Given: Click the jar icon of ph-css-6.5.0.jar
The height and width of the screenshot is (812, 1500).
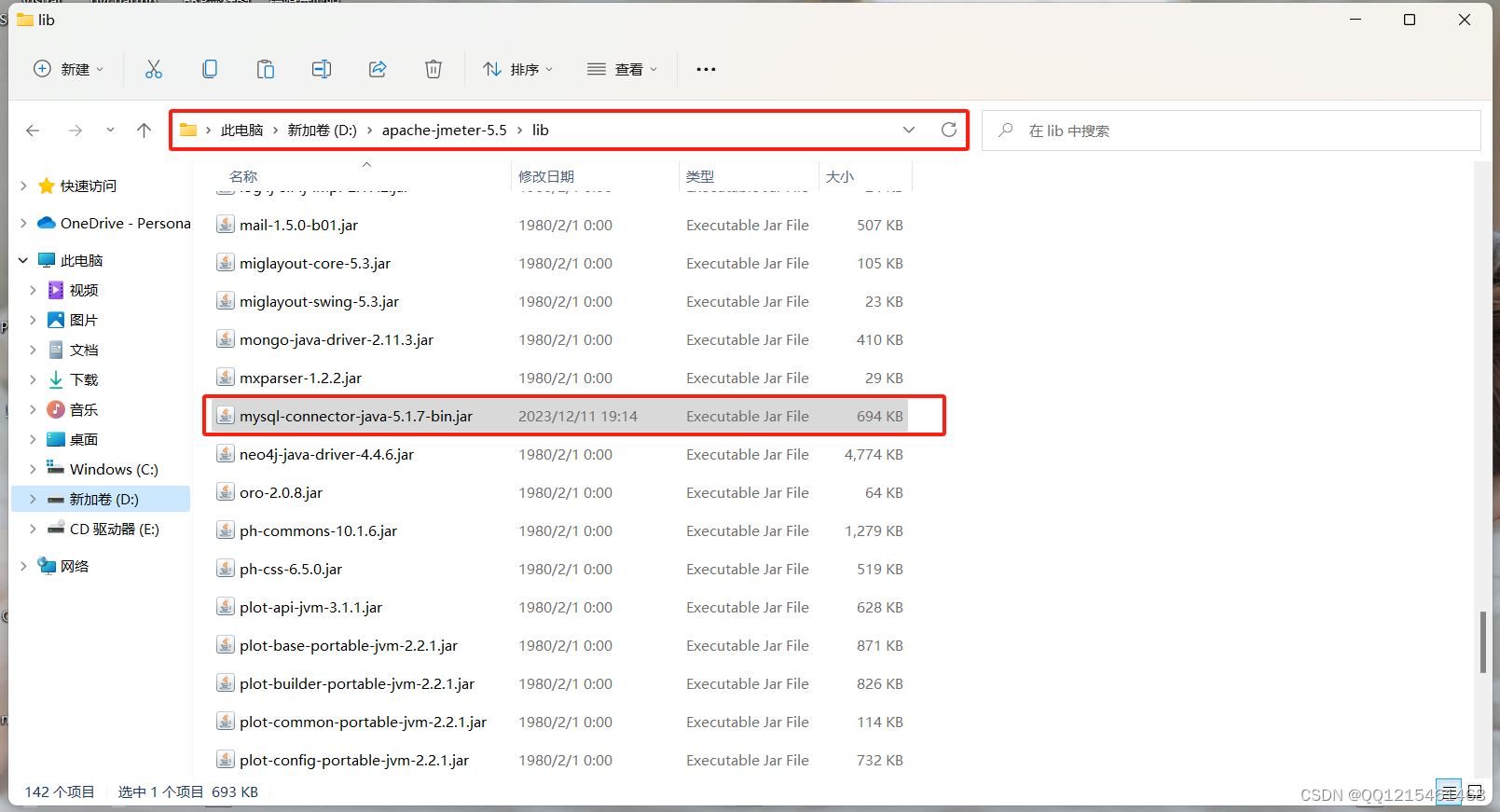Looking at the screenshot, I should coord(226,569).
